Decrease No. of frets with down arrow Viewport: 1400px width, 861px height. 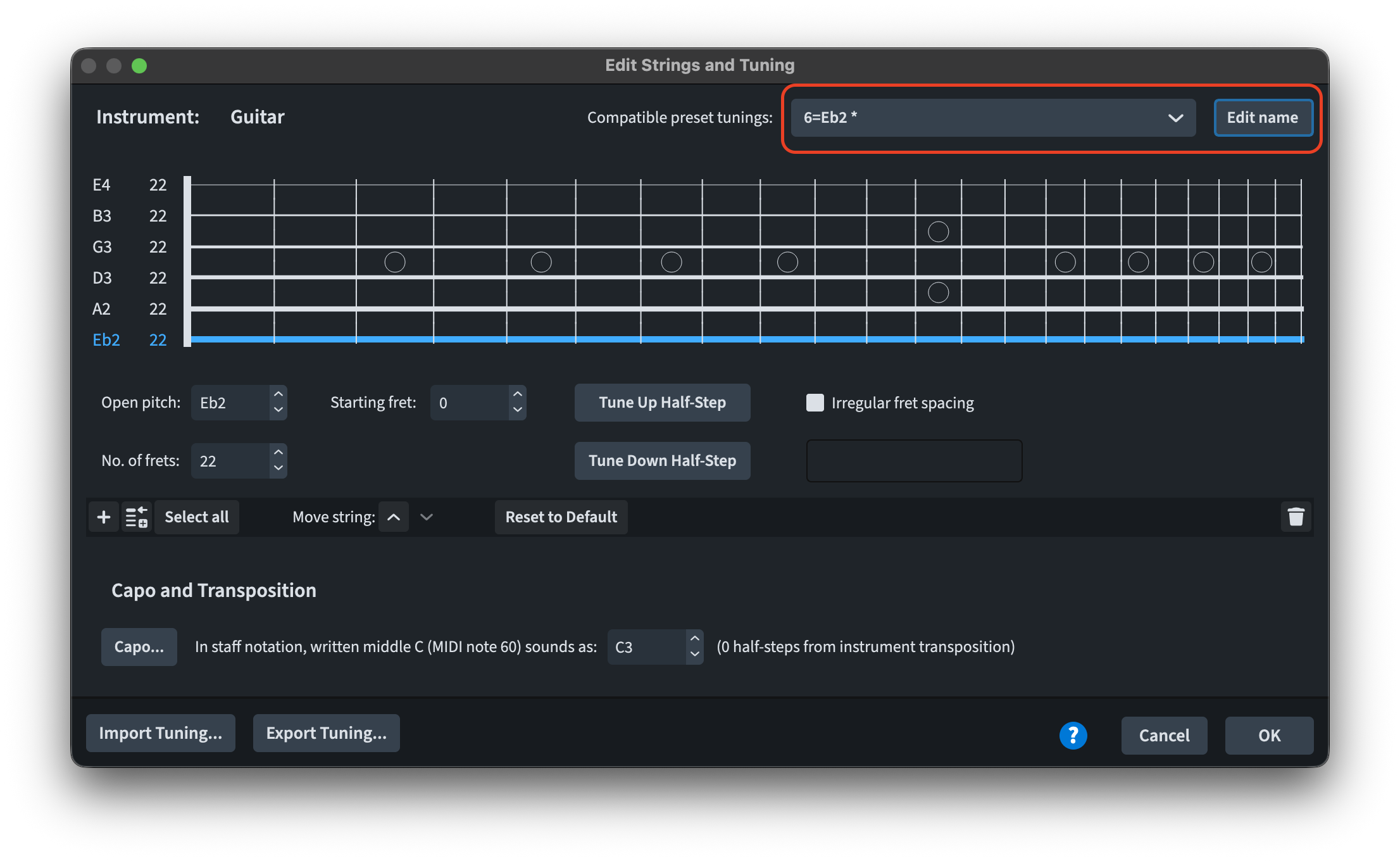tap(278, 468)
